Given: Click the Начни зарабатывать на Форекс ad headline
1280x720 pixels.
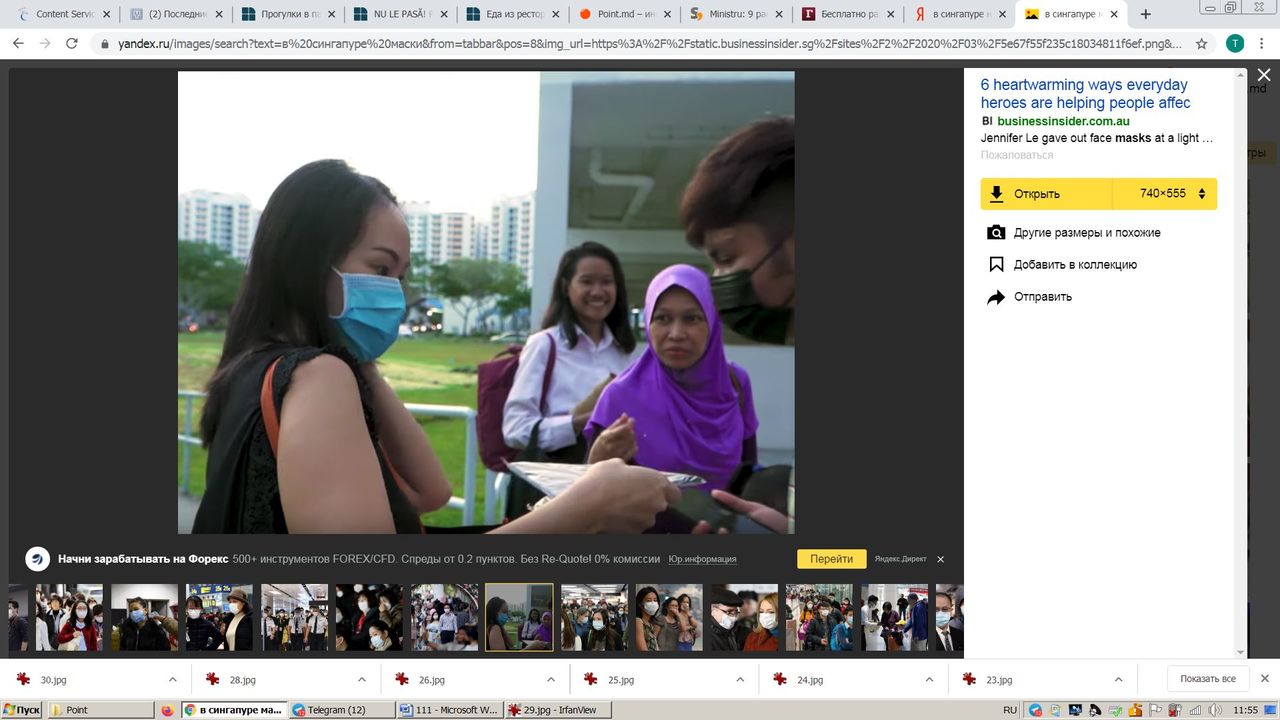Looking at the screenshot, I should (x=143, y=559).
